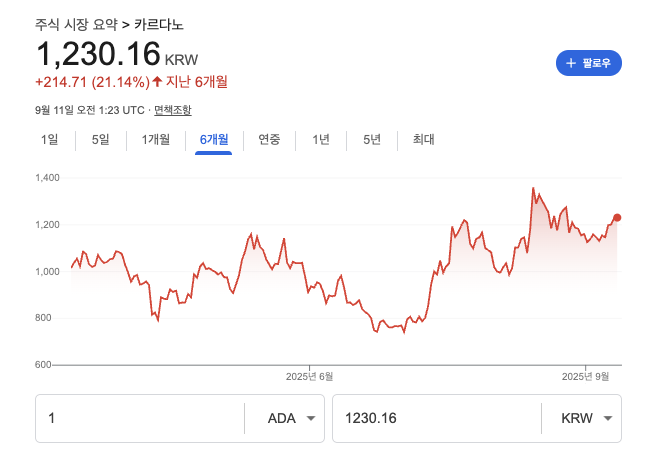Image resolution: width=652 pixels, height=451 pixels.
Task: Select the 6개월 time range tab
Action: tap(214, 140)
